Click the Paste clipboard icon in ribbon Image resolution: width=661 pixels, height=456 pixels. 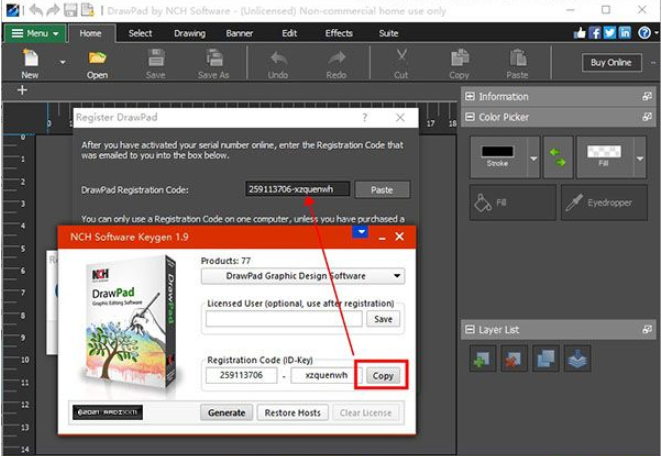point(518,58)
